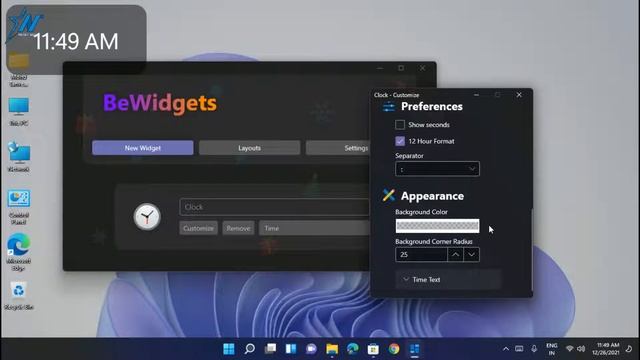Increase Background Corner Radius with up arrow
Screen dimensions: 640x360
456,254
